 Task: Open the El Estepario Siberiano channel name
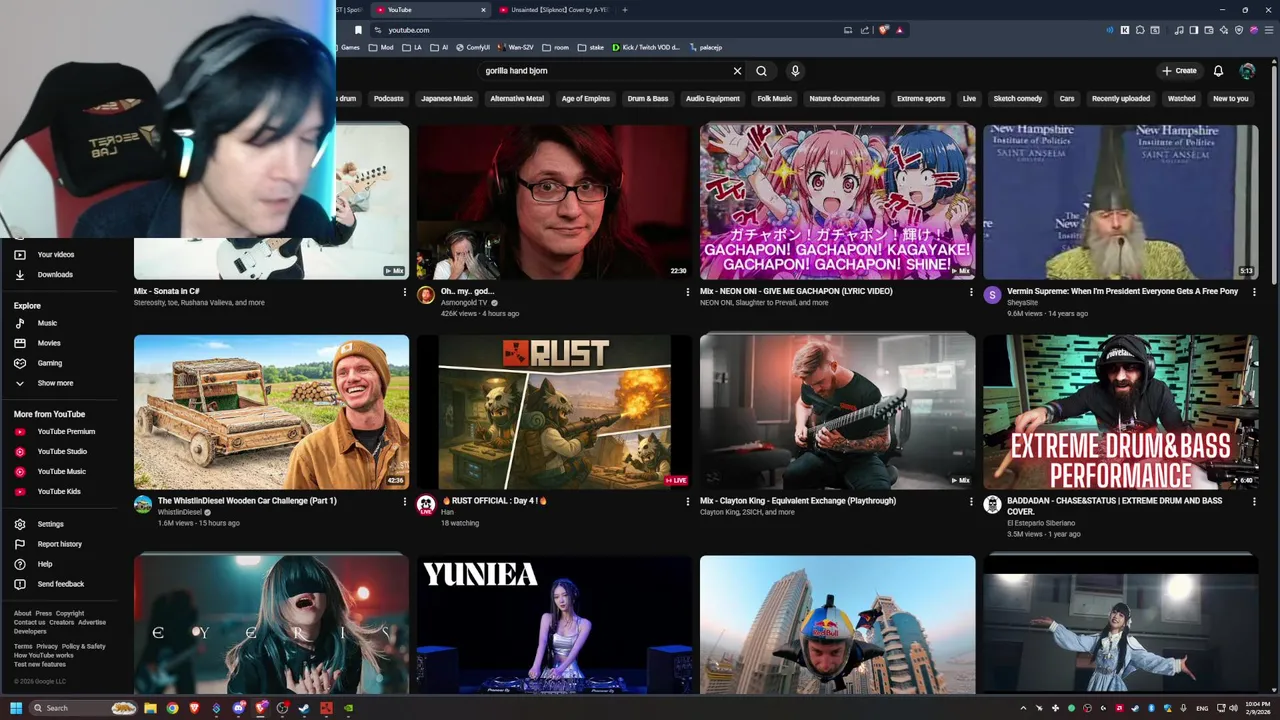click(1041, 523)
